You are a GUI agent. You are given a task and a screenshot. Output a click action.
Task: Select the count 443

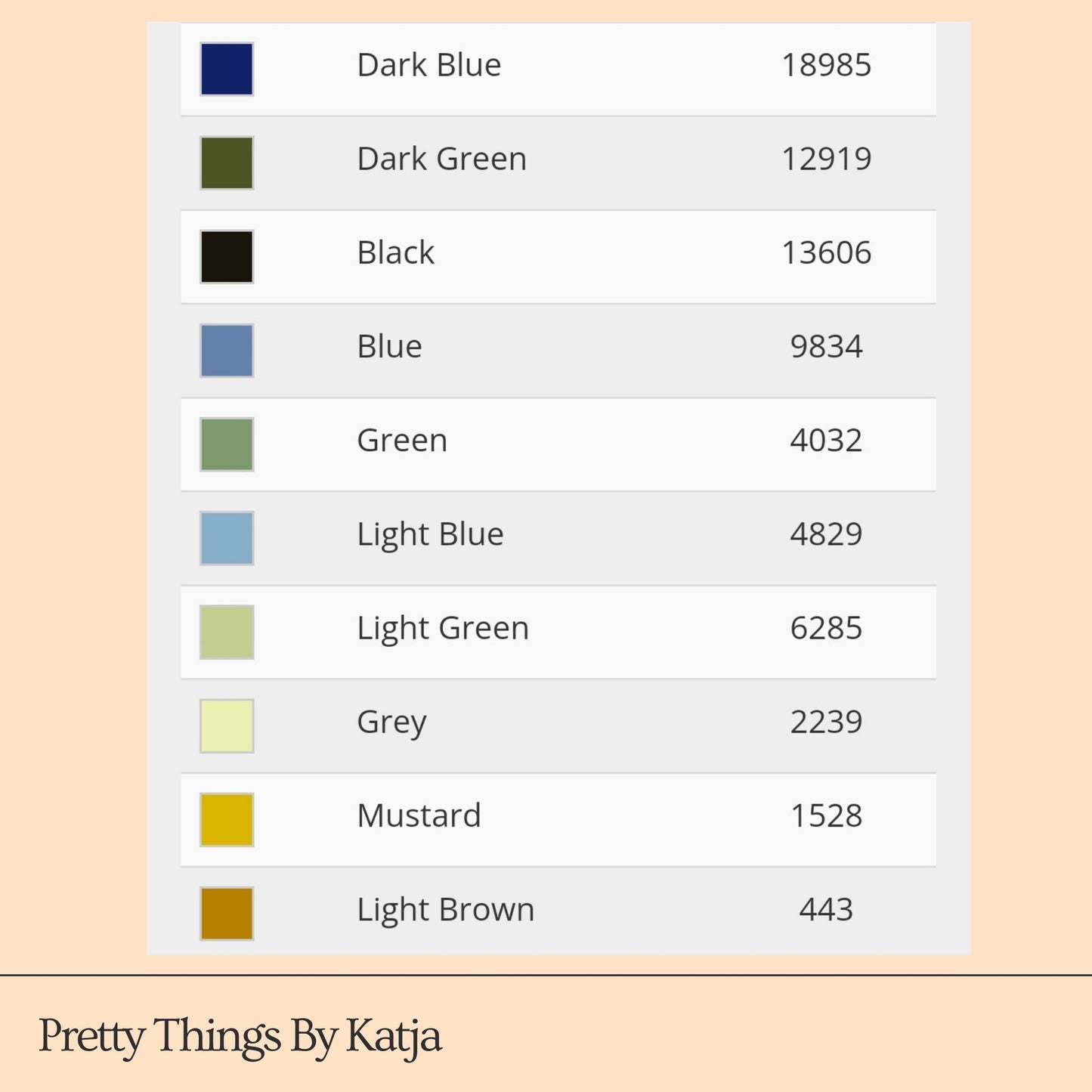pyautogui.click(x=827, y=909)
